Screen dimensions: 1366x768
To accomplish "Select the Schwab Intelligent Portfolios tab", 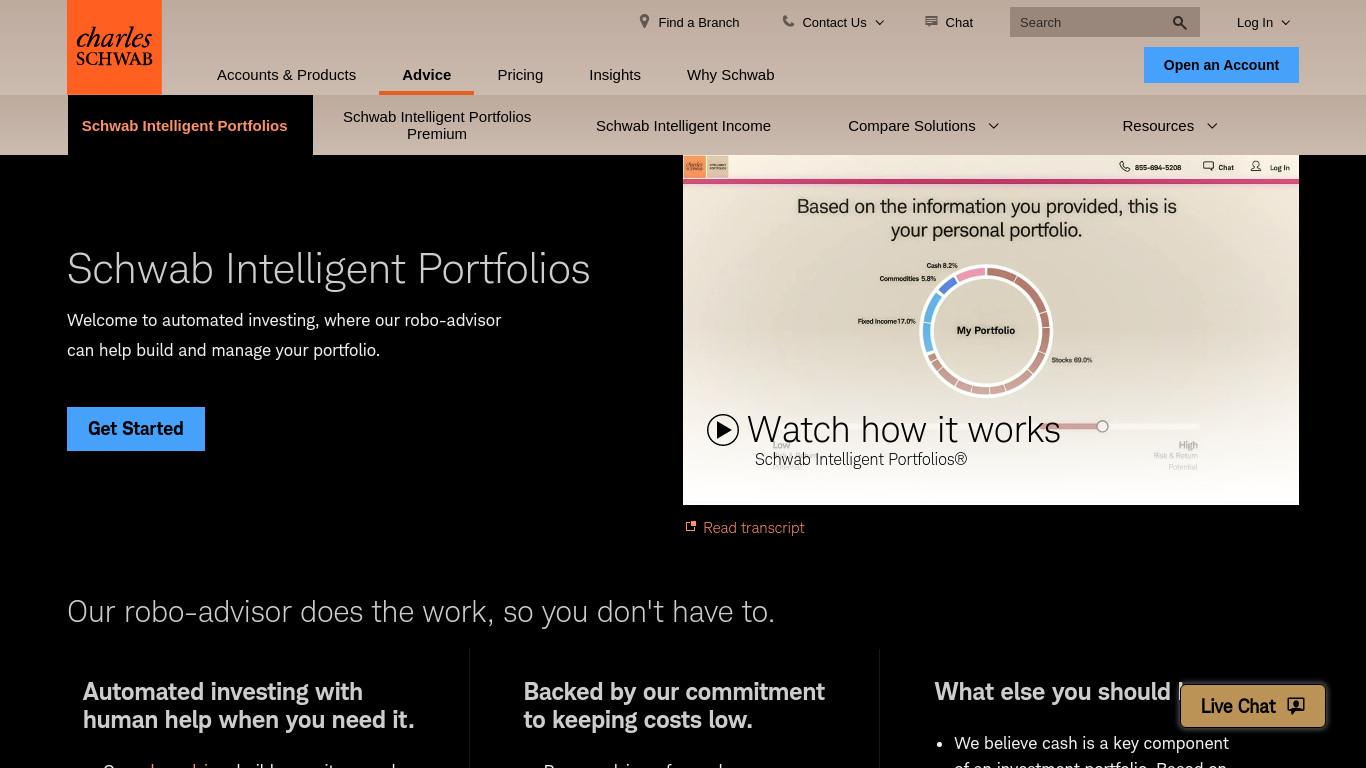I will [x=190, y=125].
